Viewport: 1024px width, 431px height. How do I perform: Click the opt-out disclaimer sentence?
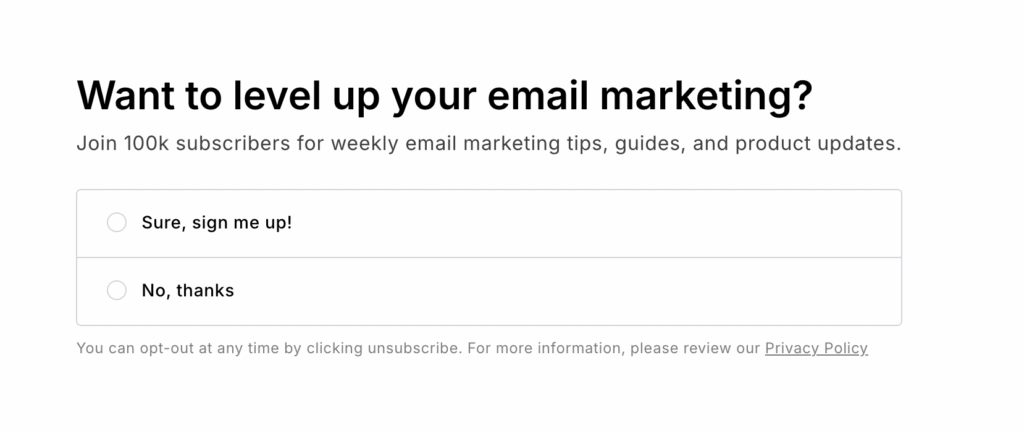click(x=268, y=349)
